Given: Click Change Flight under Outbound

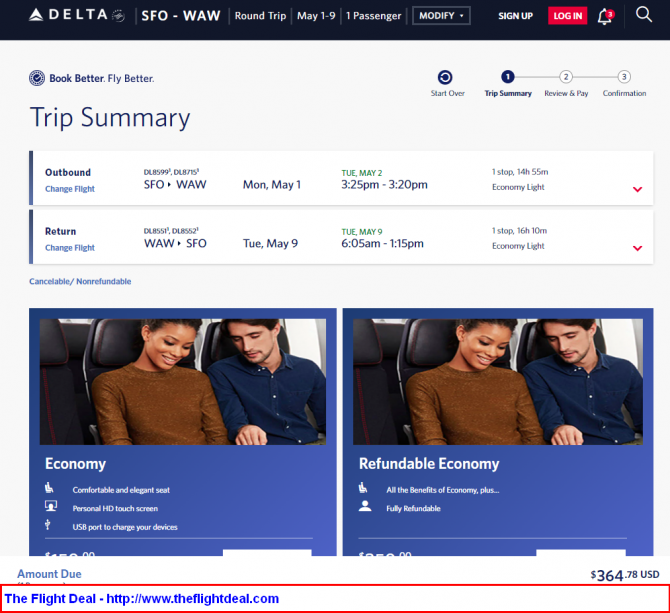Looking at the screenshot, I should [x=70, y=189].
